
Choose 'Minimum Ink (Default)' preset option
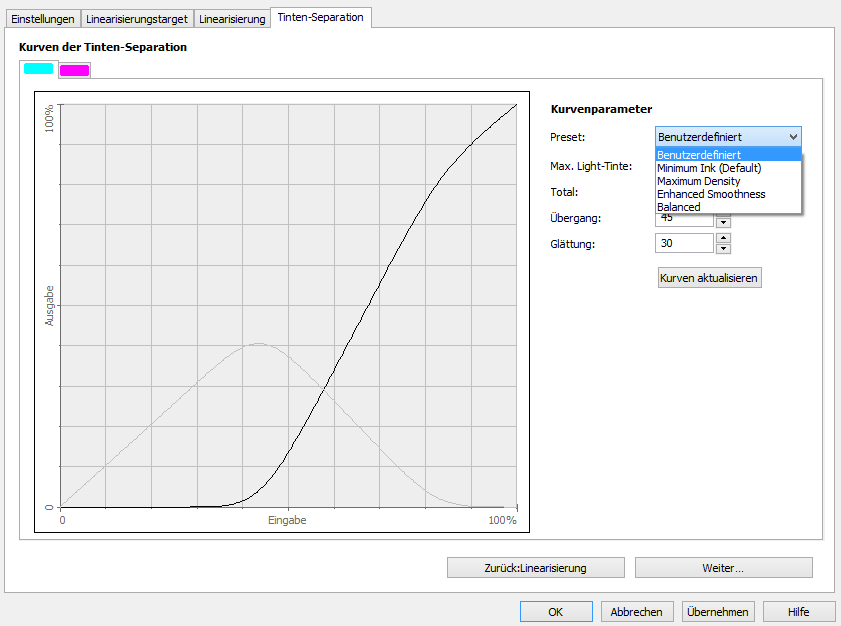pyautogui.click(x=709, y=168)
